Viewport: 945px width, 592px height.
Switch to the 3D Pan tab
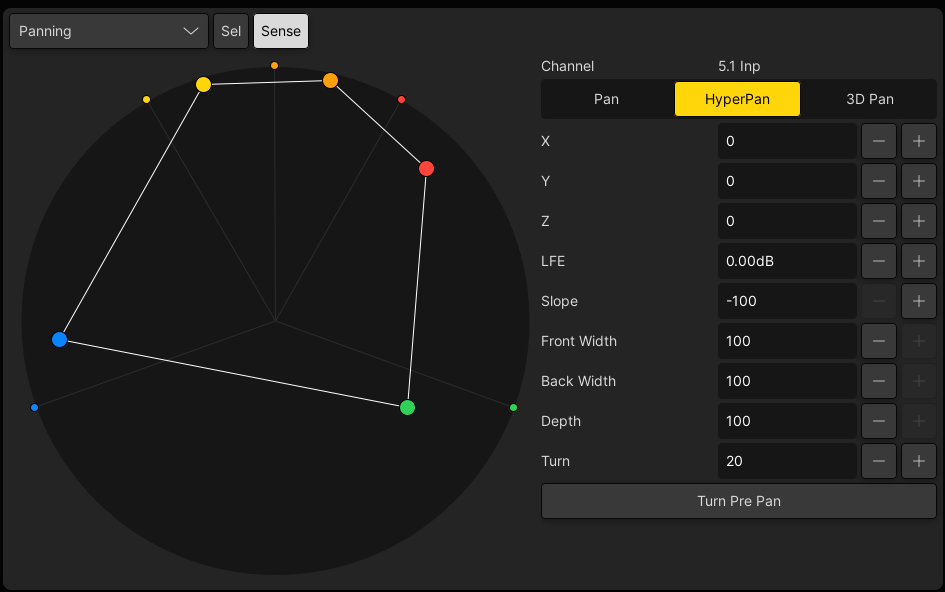coord(869,99)
